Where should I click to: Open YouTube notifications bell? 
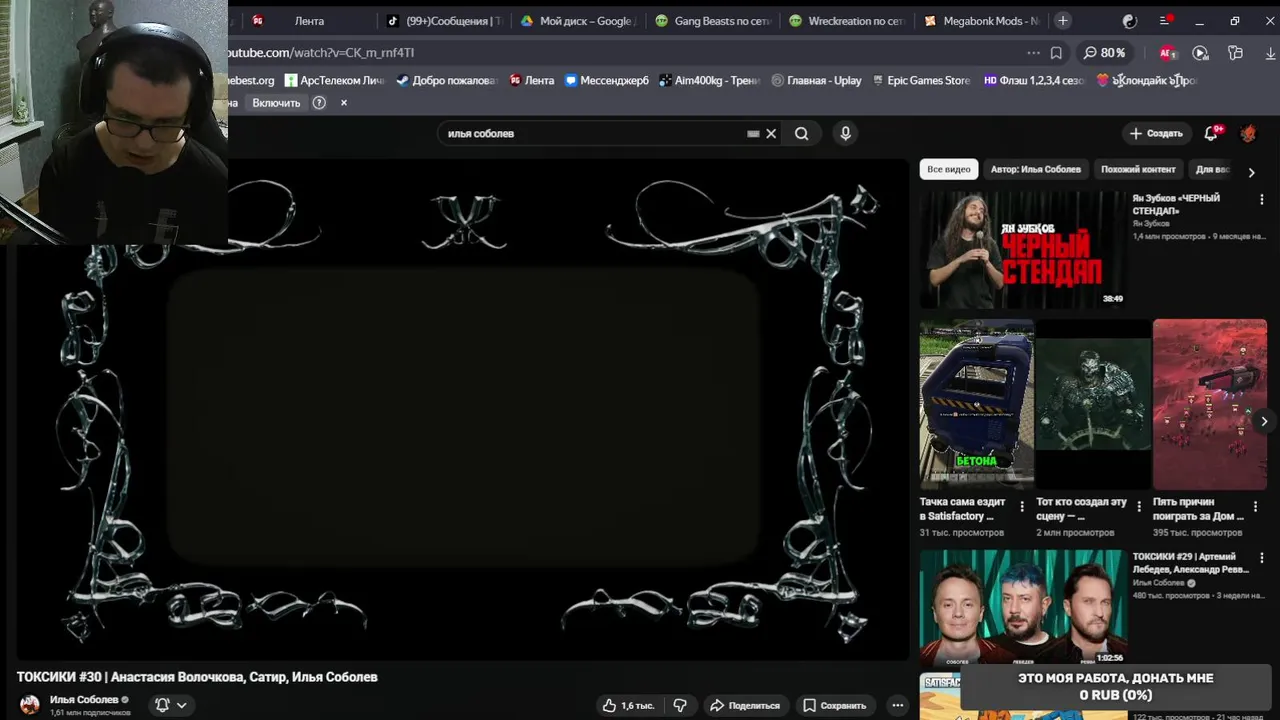[1212, 133]
